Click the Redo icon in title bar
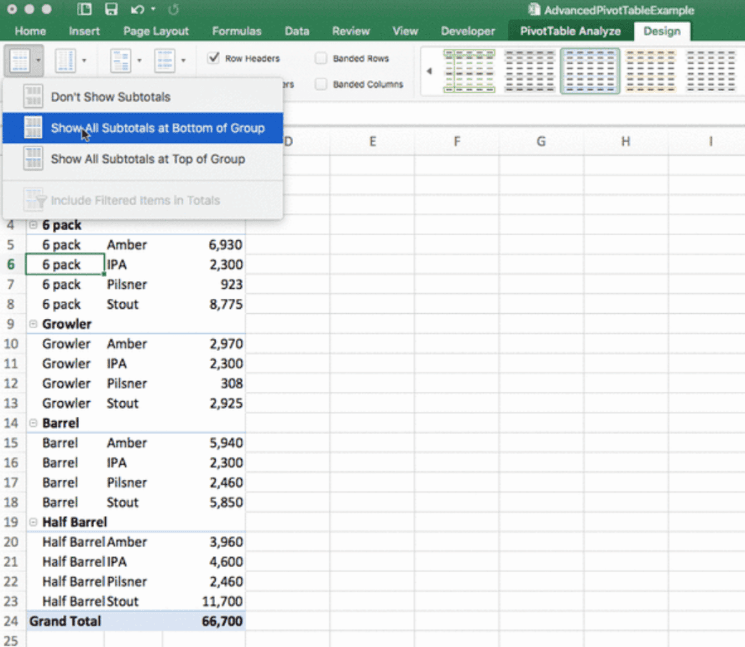The width and height of the screenshot is (745, 647). point(174,10)
